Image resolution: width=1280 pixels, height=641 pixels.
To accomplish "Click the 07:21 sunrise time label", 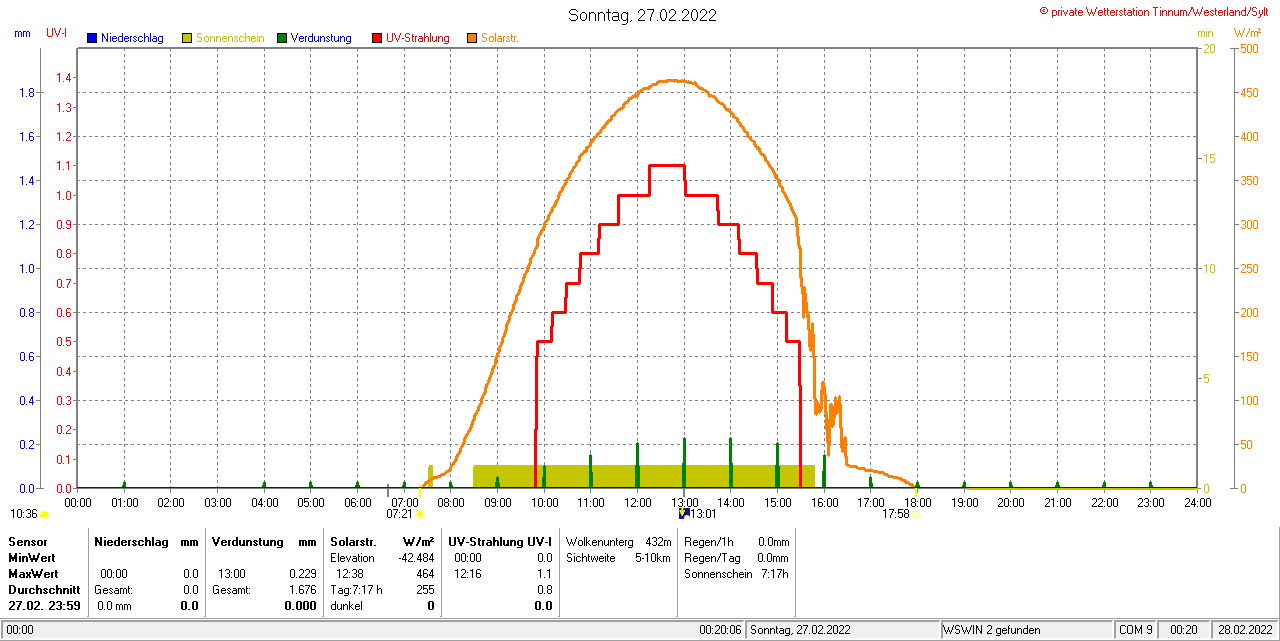I will (399, 514).
